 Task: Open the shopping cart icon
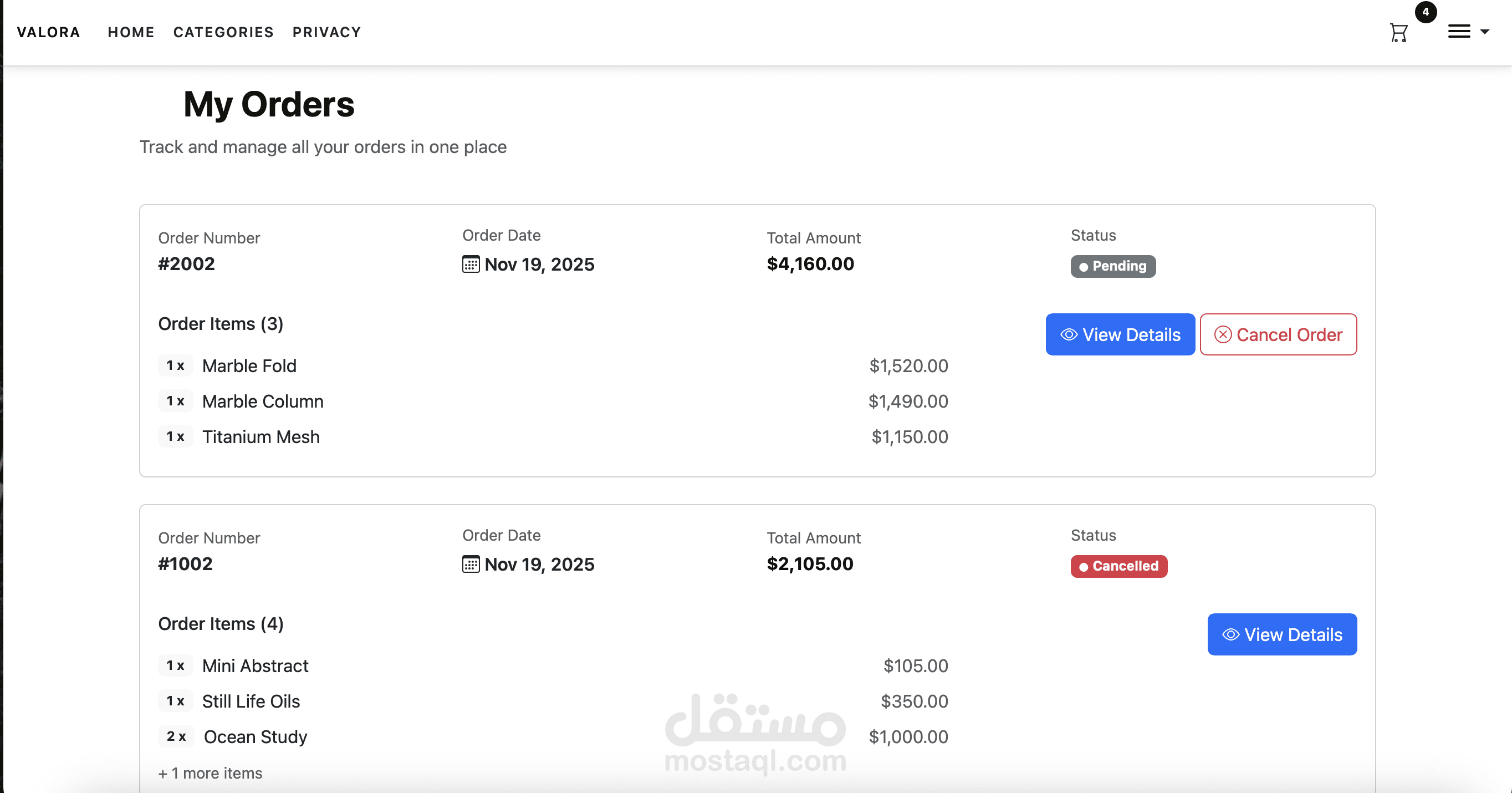(1398, 33)
